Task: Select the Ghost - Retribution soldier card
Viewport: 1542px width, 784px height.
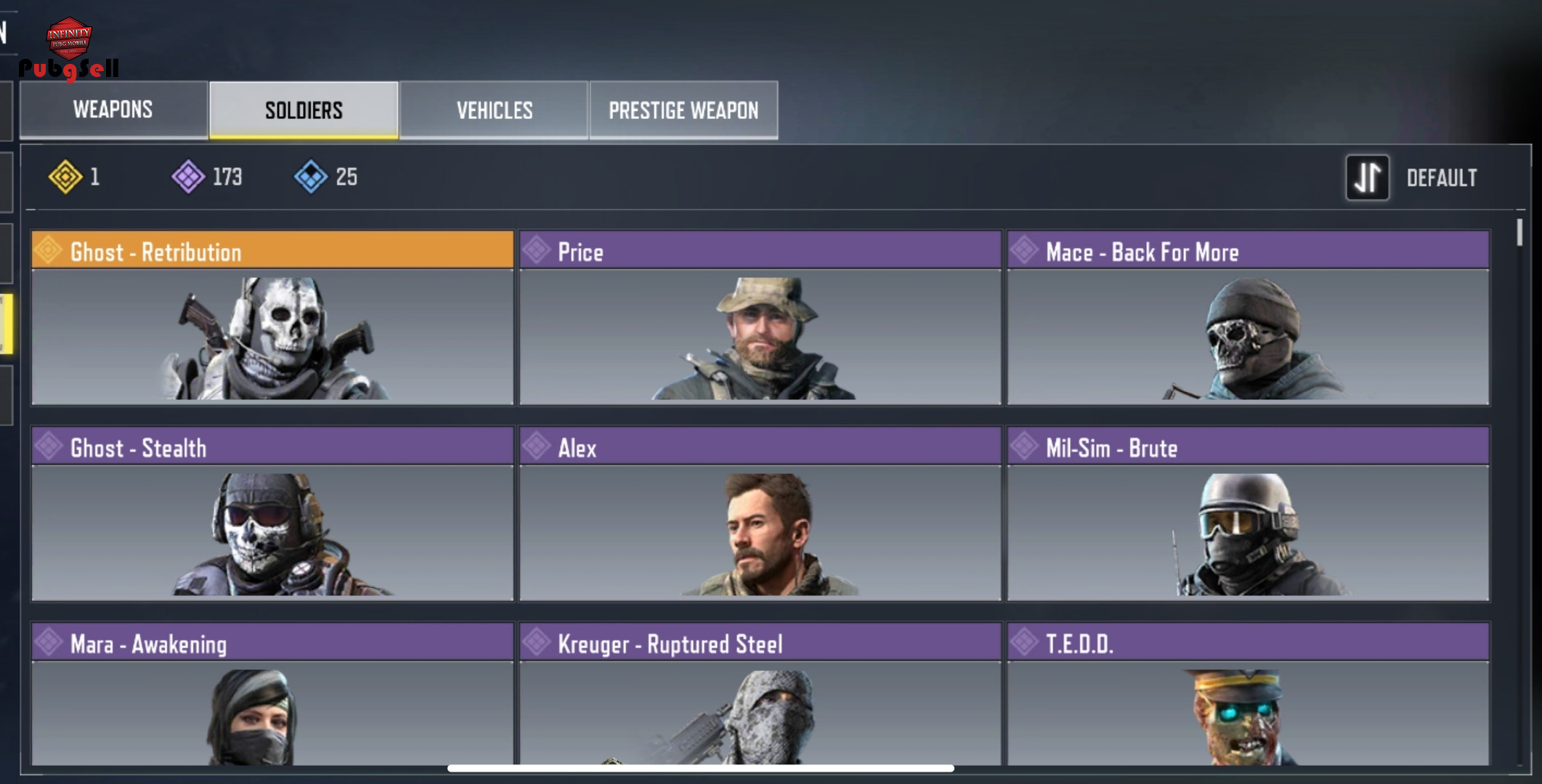Action: tap(272, 318)
